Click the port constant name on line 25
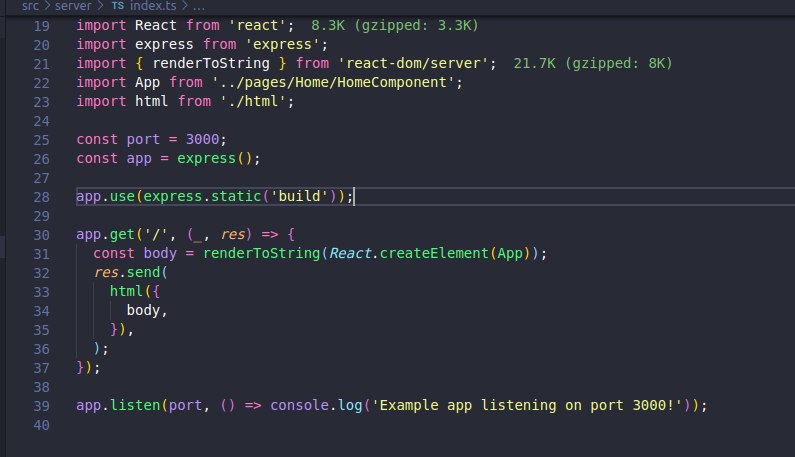 (x=143, y=139)
